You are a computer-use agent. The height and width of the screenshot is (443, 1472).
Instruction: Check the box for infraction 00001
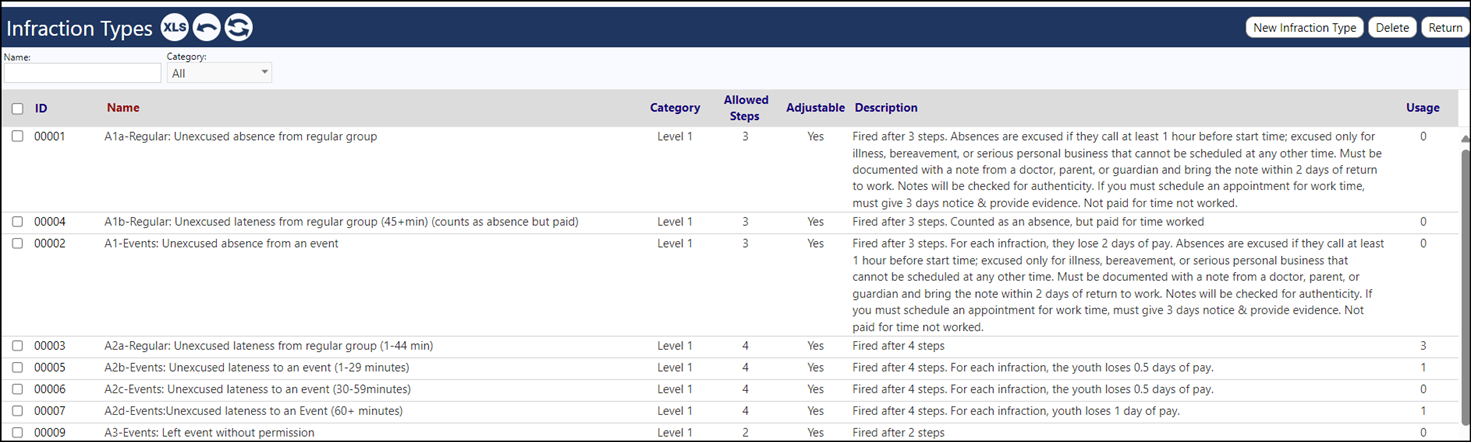point(17,137)
